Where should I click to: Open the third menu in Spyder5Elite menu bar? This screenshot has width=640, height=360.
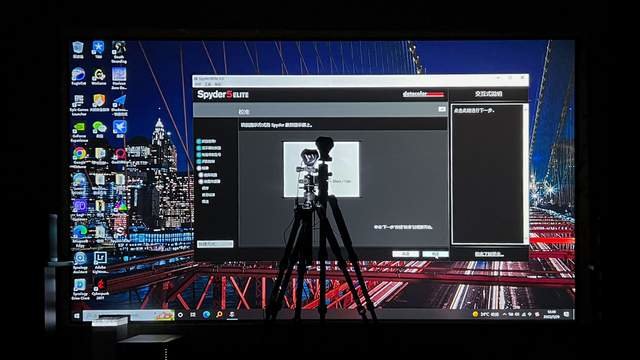pos(218,84)
